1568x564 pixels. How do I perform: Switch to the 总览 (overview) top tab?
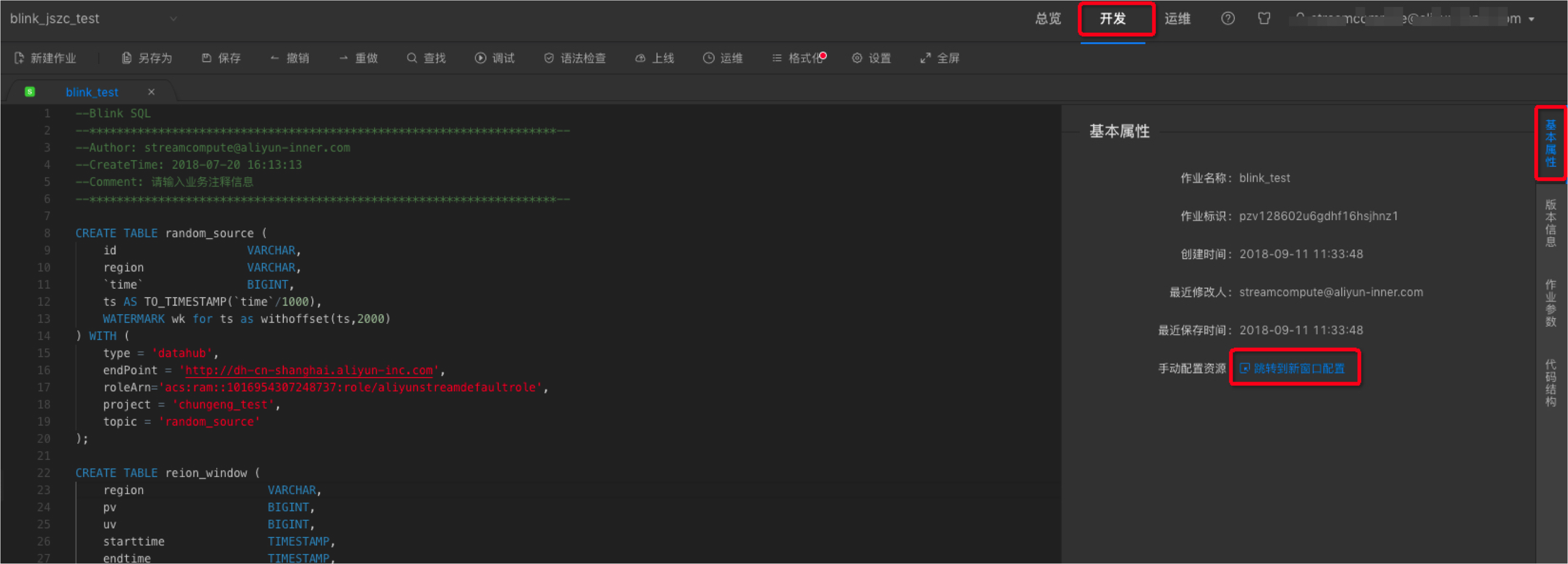1048,19
